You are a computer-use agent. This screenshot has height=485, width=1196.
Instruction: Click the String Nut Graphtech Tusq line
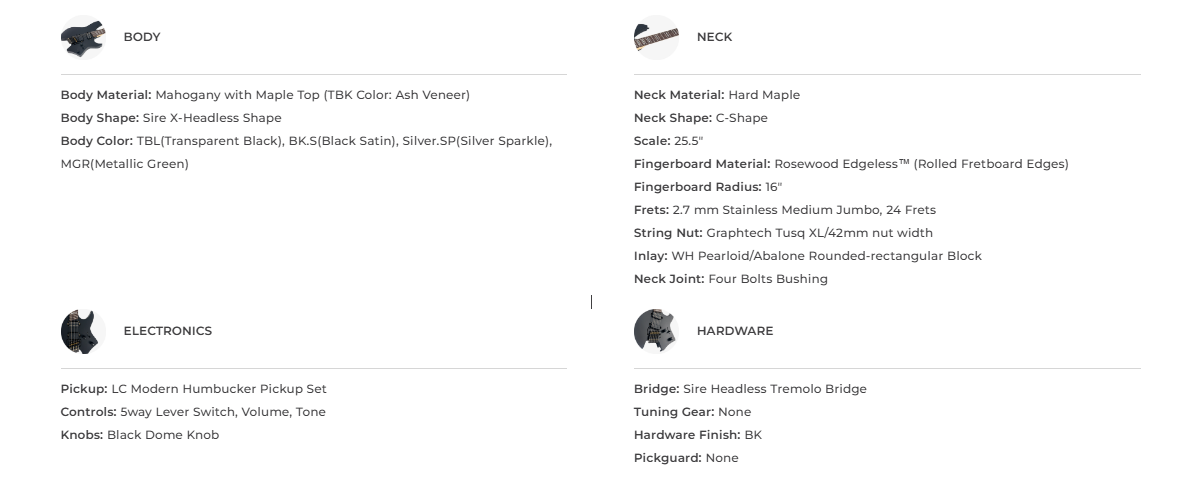783,233
